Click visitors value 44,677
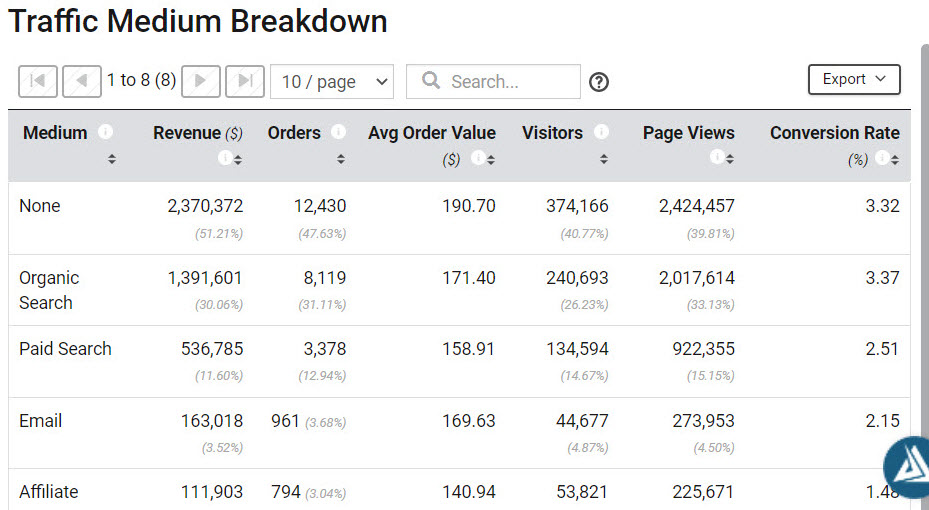 [582, 421]
